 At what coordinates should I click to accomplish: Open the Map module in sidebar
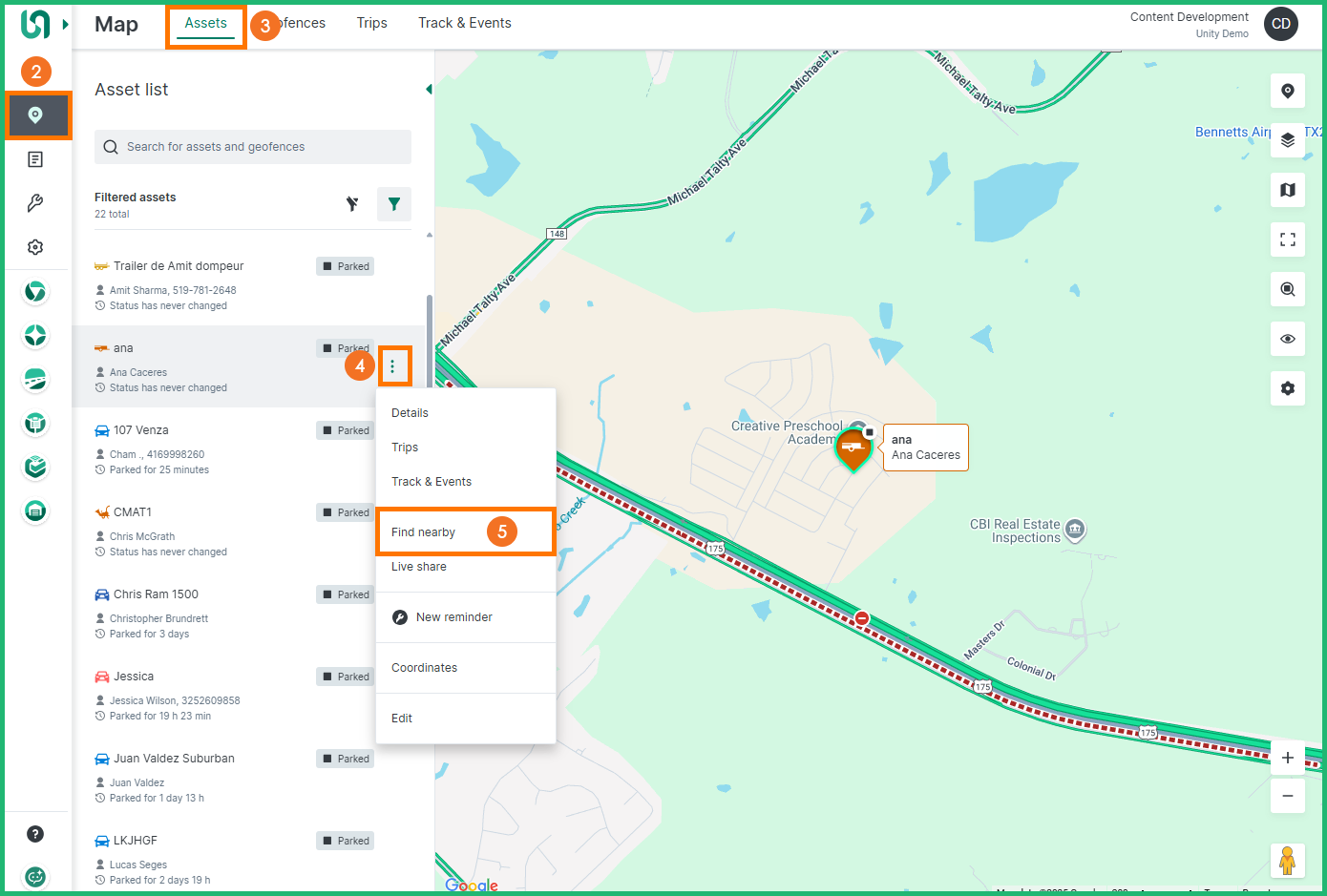(36, 115)
